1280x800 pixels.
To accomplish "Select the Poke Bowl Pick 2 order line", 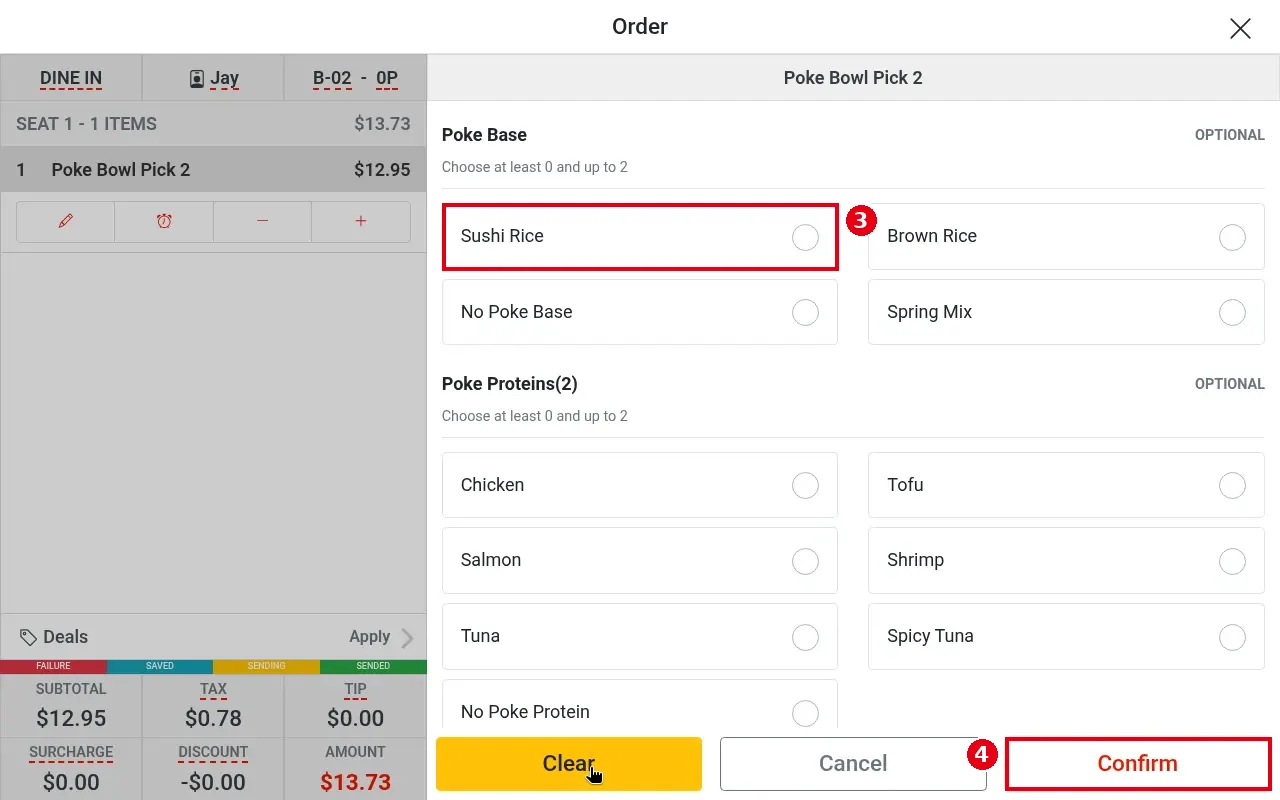I will click(213, 170).
